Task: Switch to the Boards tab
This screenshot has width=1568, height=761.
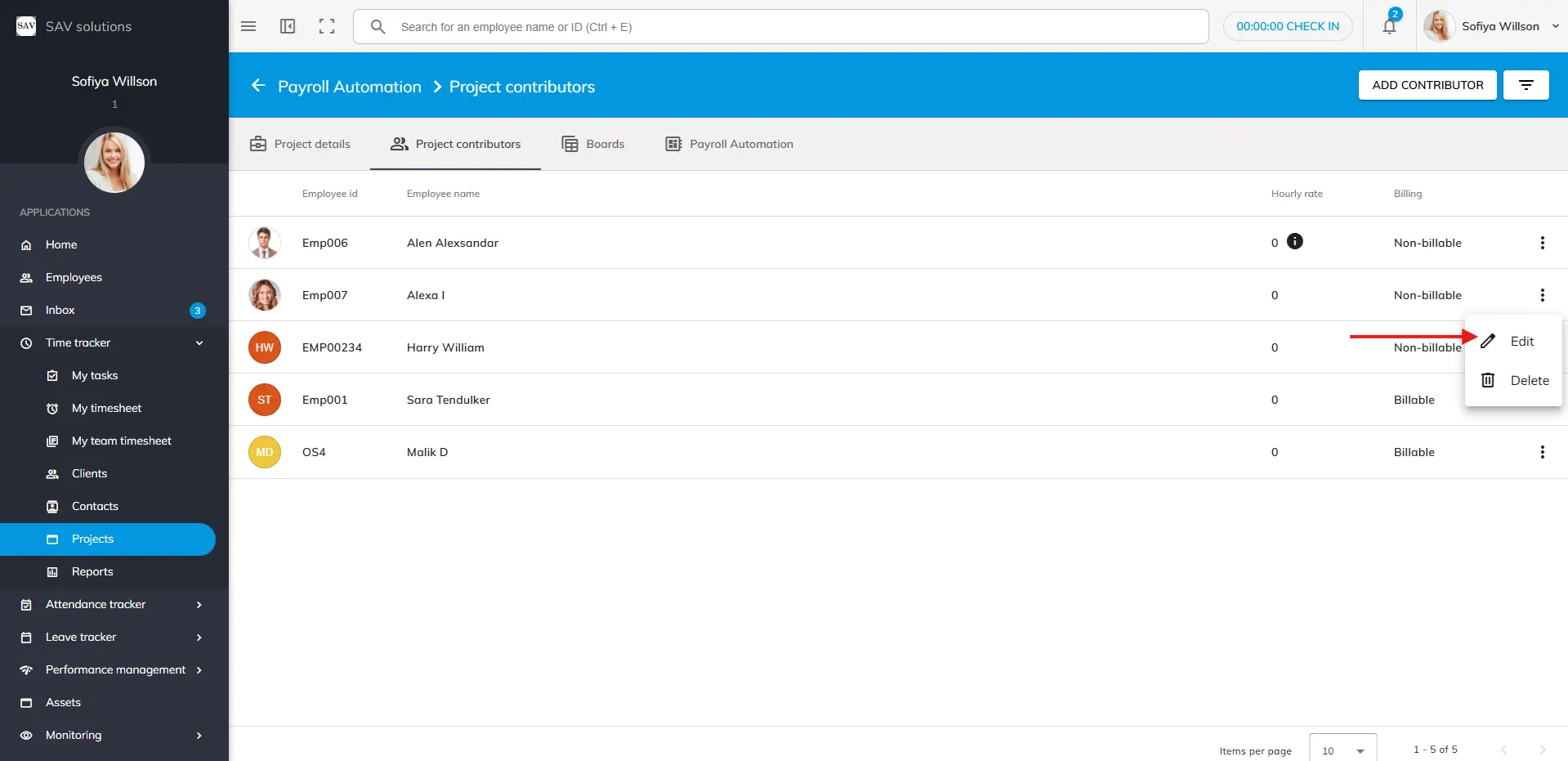Action: tap(593, 144)
